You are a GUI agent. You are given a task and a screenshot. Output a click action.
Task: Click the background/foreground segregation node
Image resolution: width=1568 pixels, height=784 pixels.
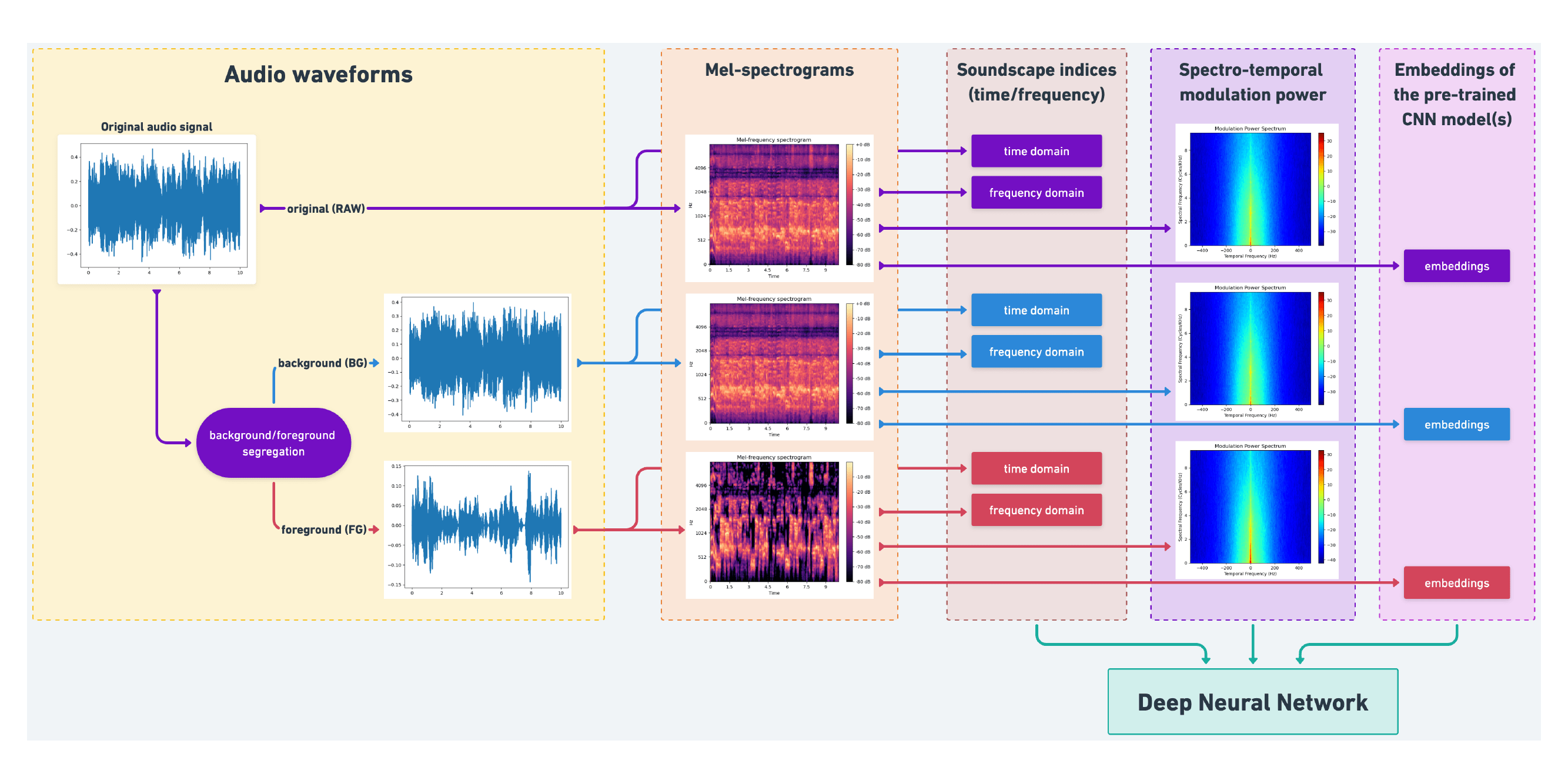[x=273, y=443]
